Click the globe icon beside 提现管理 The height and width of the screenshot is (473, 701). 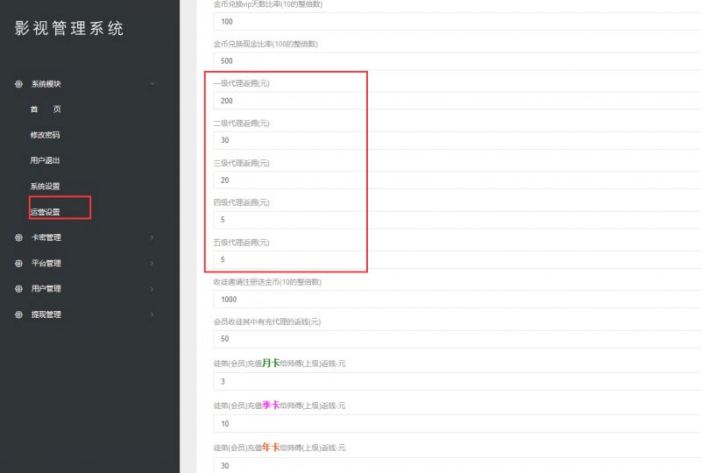tap(18, 315)
